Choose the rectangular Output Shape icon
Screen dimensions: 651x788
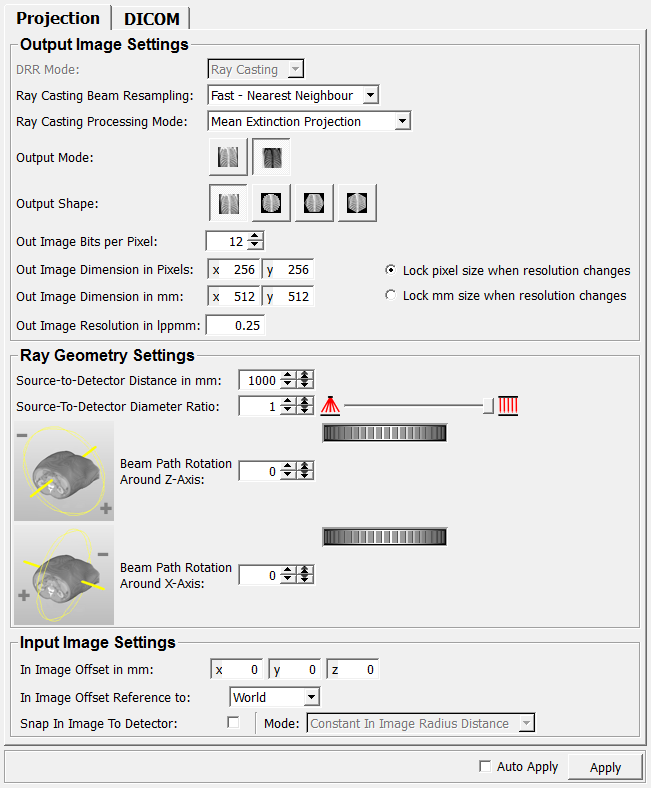pos(229,203)
